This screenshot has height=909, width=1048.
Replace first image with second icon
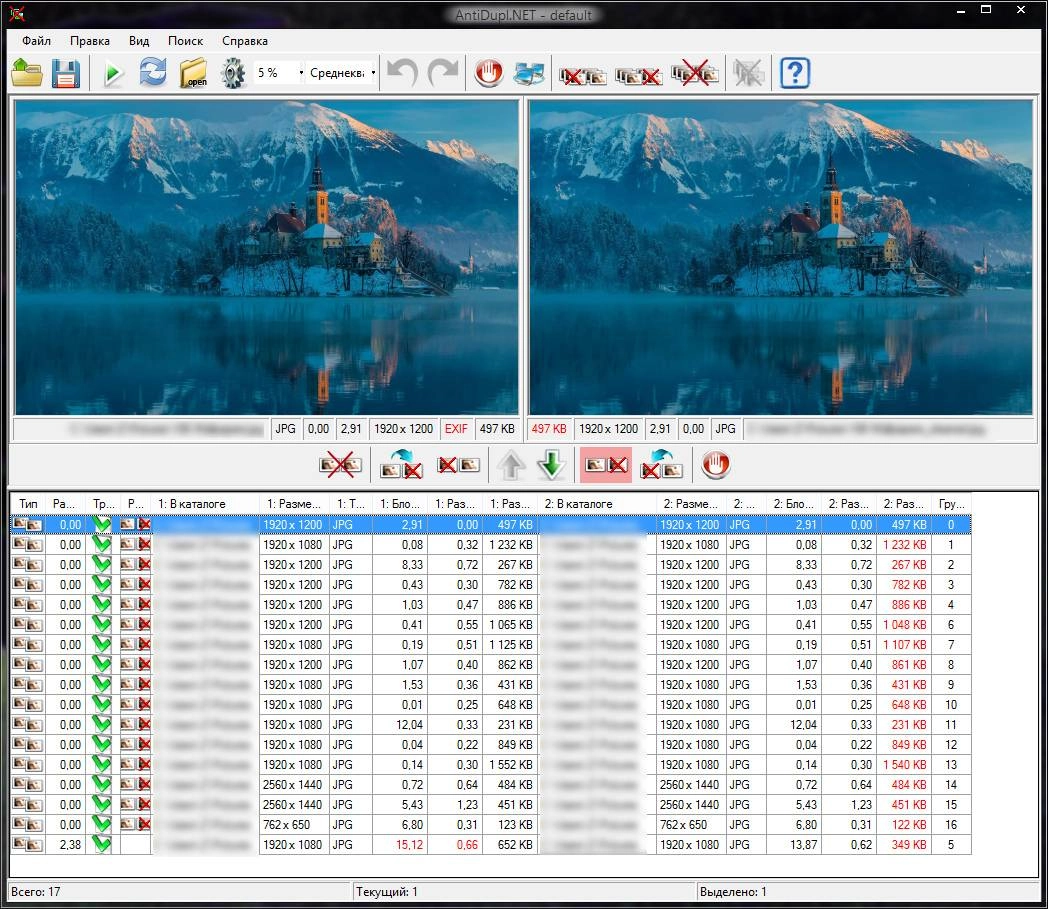click(661, 465)
